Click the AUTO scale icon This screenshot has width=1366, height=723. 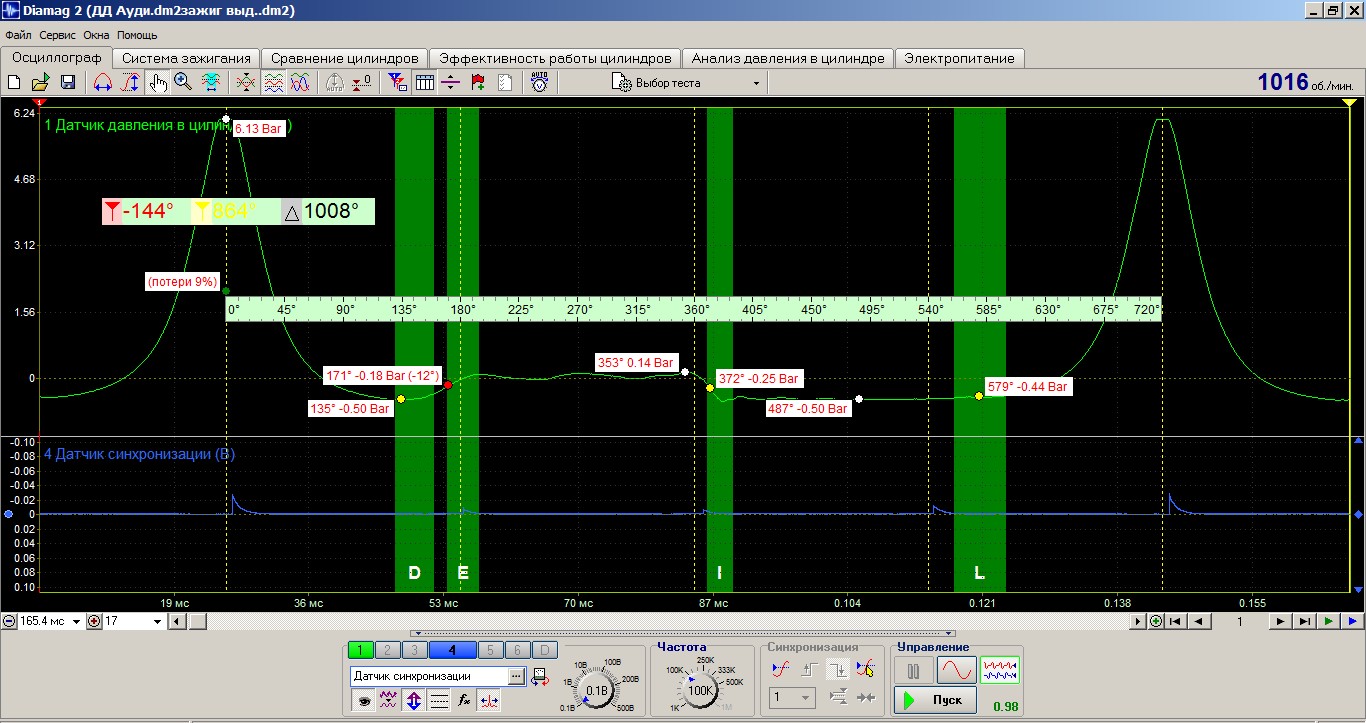pos(334,83)
